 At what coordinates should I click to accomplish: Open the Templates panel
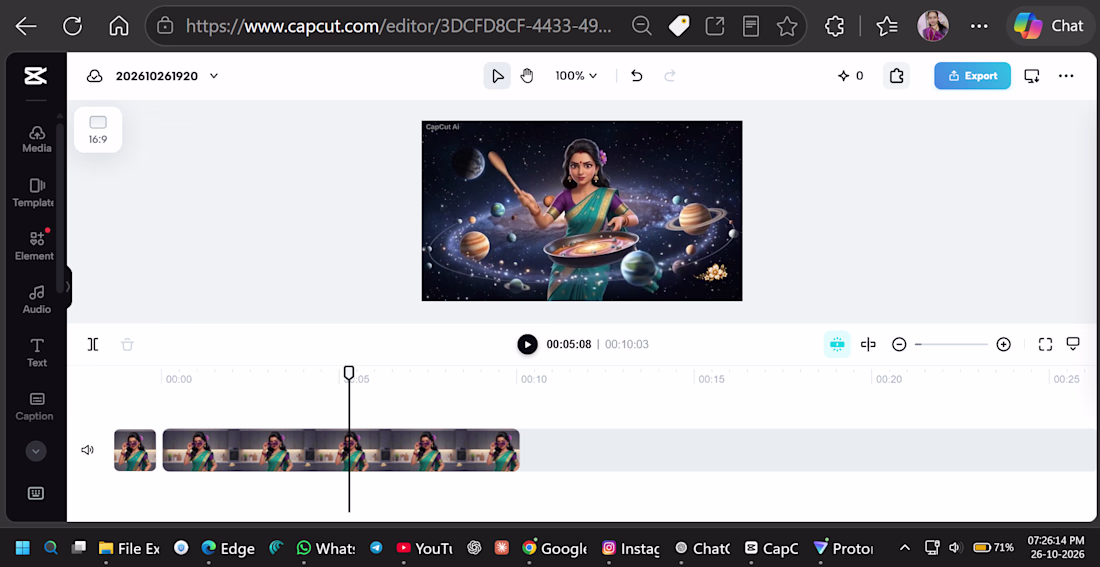[x=34, y=193]
